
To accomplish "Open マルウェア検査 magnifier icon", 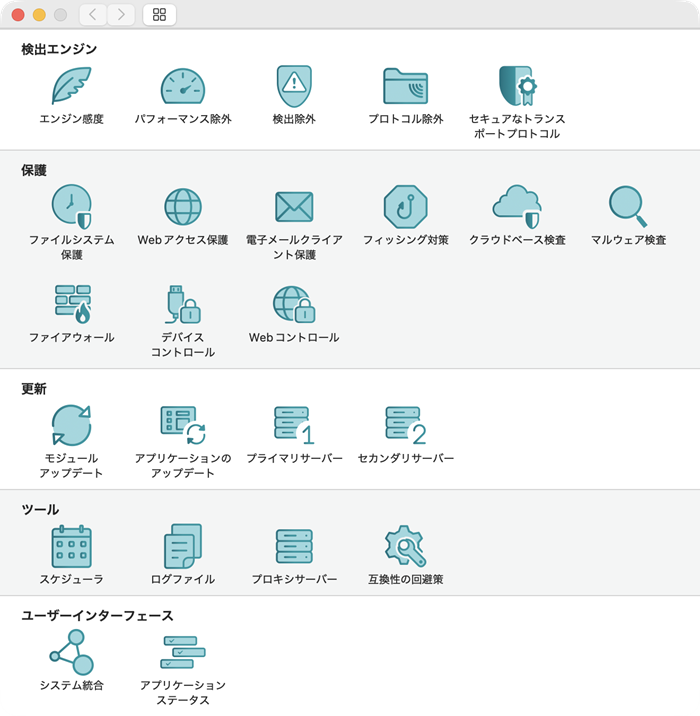I will tap(628, 206).
